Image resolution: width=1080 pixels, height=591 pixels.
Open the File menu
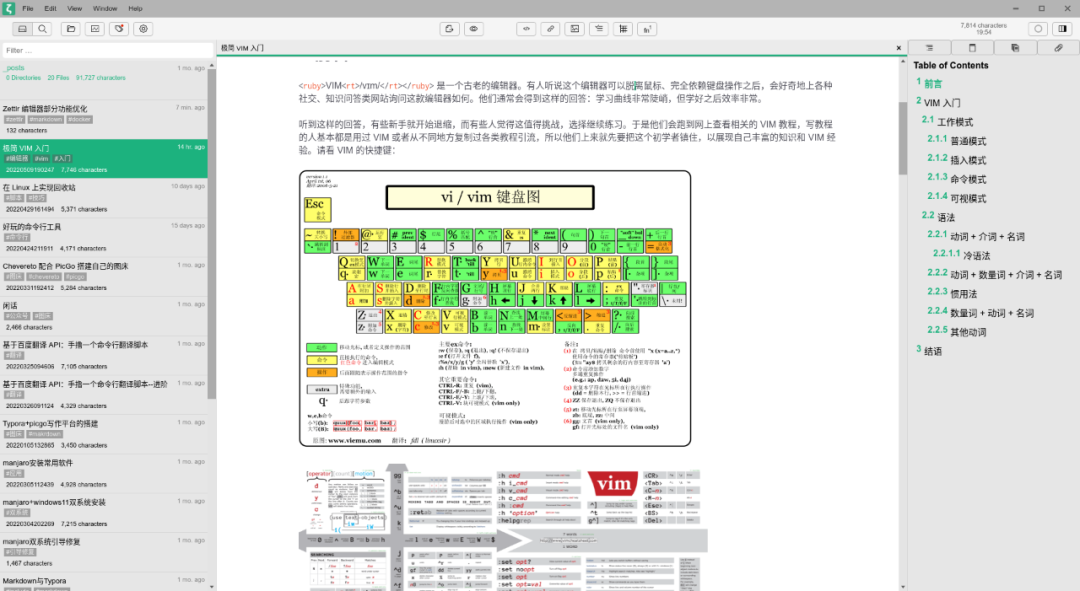(28, 8)
